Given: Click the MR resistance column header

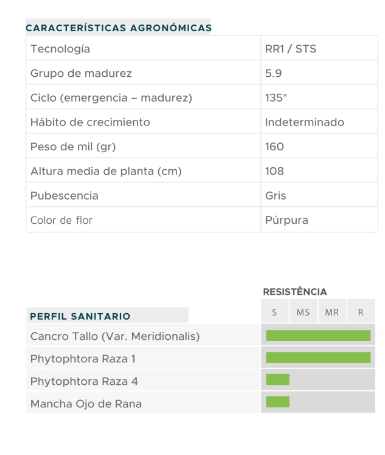Looking at the screenshot, I should pos(332,312).
